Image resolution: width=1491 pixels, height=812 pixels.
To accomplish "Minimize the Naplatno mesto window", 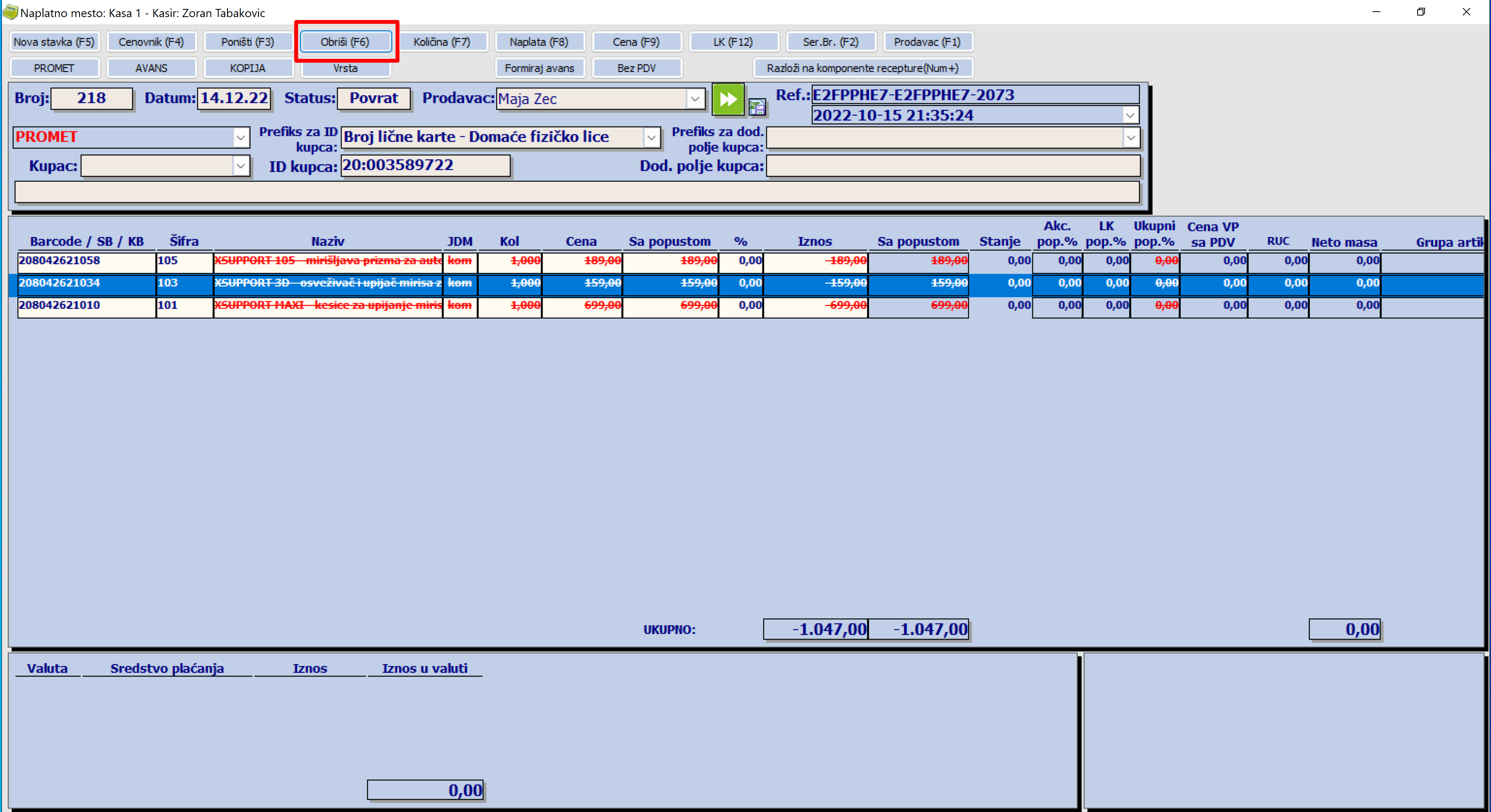I will click(x=1376, y=12).
